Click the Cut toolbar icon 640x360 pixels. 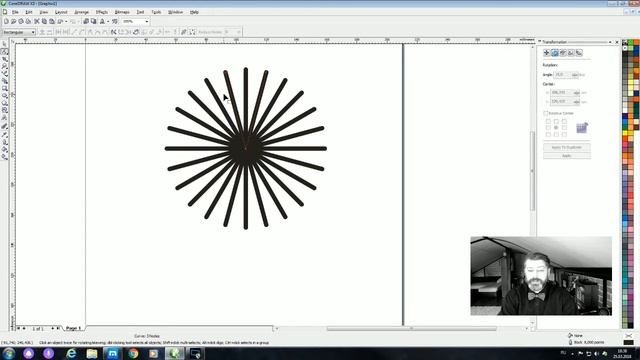tap(36, 21)
